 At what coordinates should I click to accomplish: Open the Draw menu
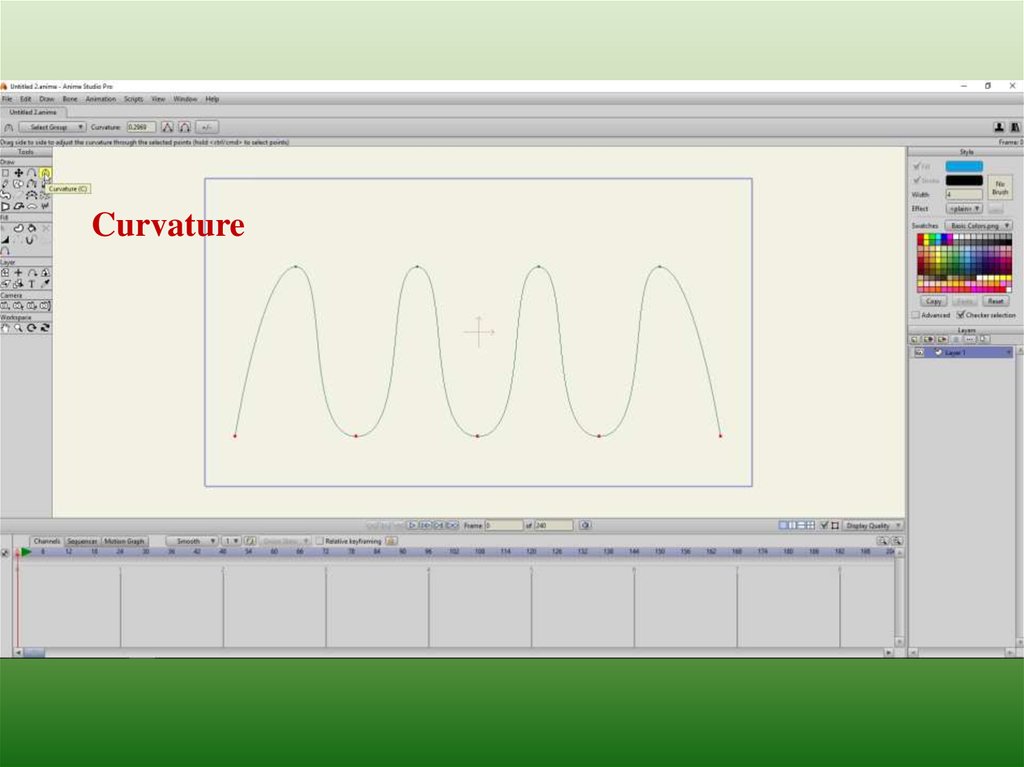[x=46, y=99]
